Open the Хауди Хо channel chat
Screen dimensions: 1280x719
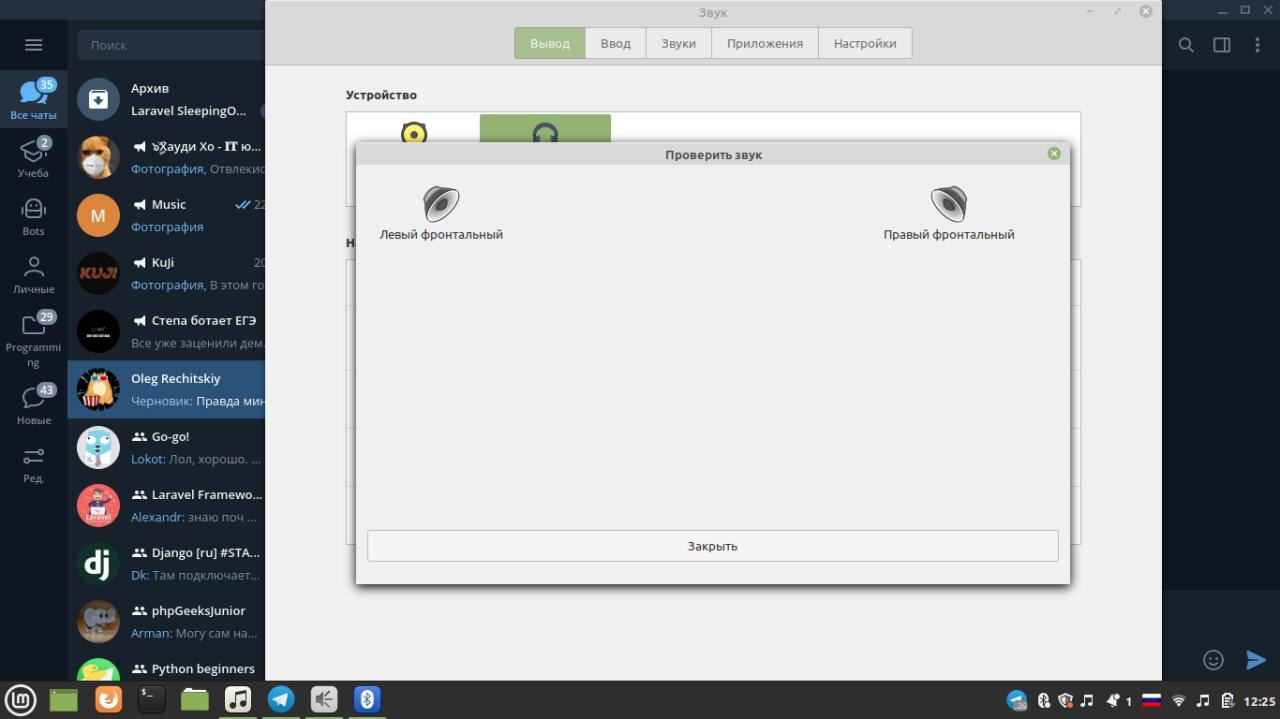pyautogui.click(x=166, y=157)
